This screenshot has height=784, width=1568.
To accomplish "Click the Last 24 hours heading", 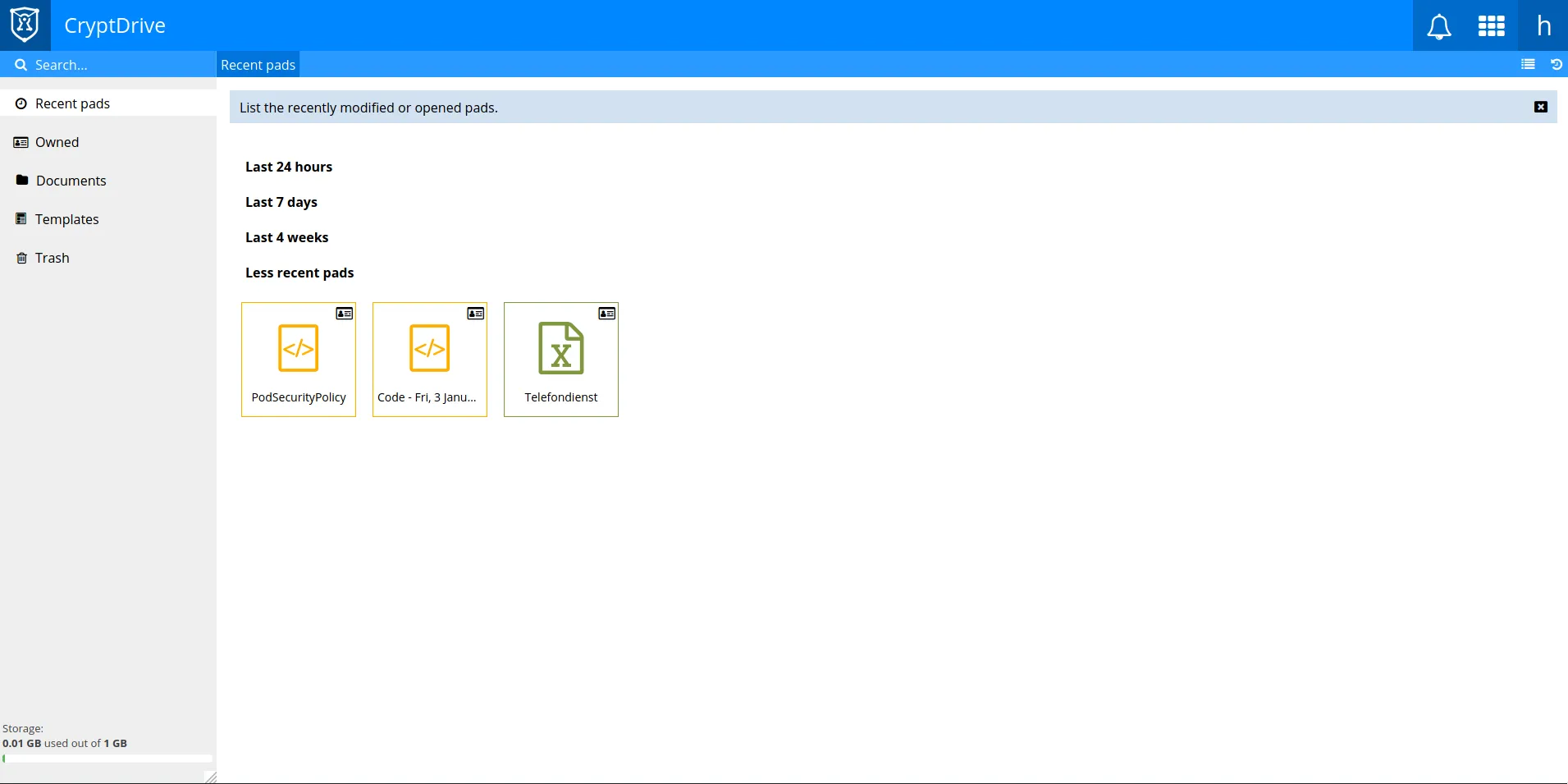I will (289, 167).
